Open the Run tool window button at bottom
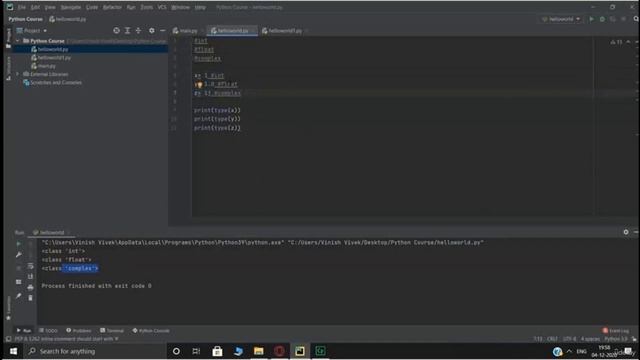The width and height of the screenshot is (640, 360). [24, 331]
